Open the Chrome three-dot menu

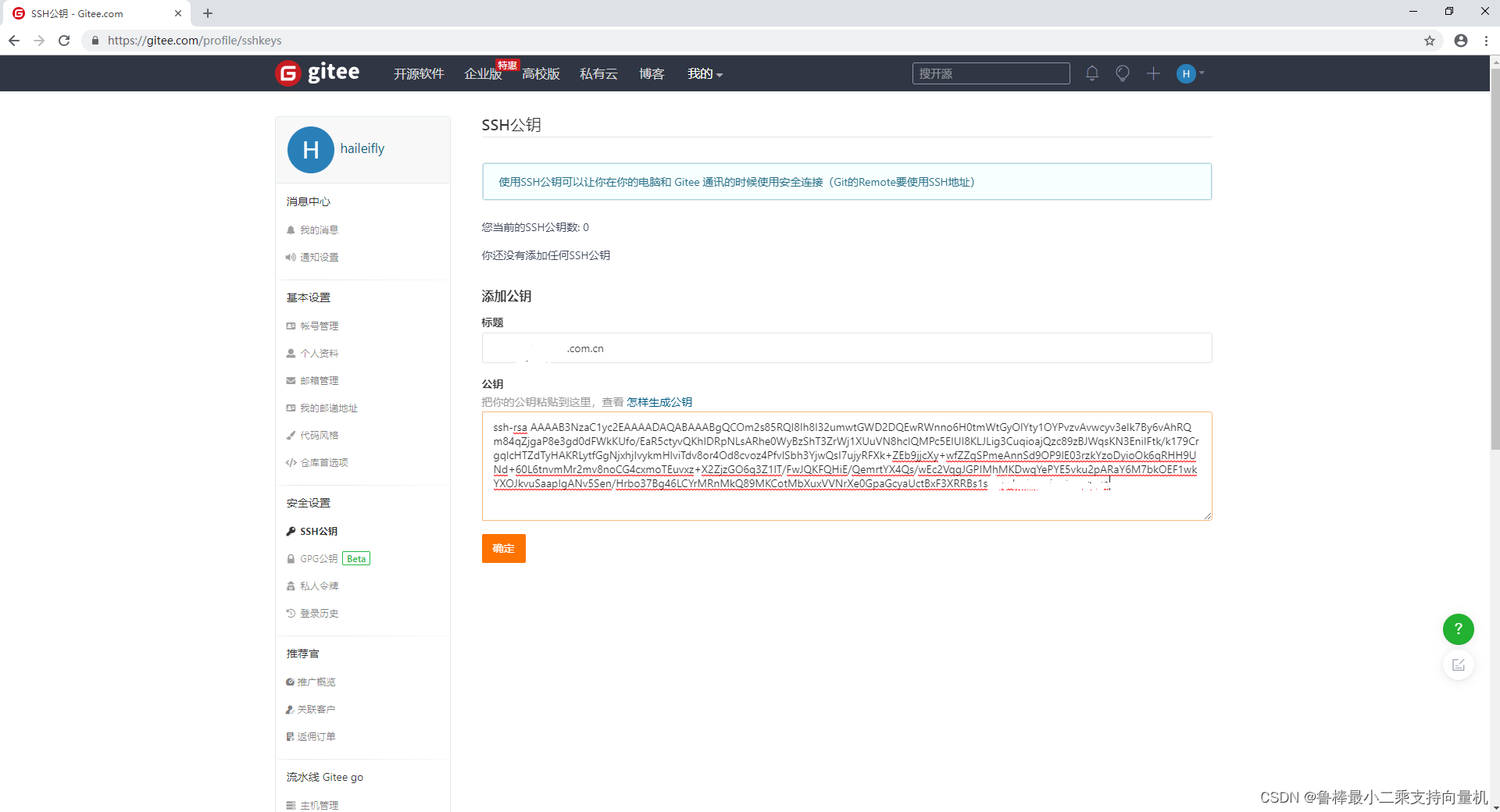(1486, 41)
